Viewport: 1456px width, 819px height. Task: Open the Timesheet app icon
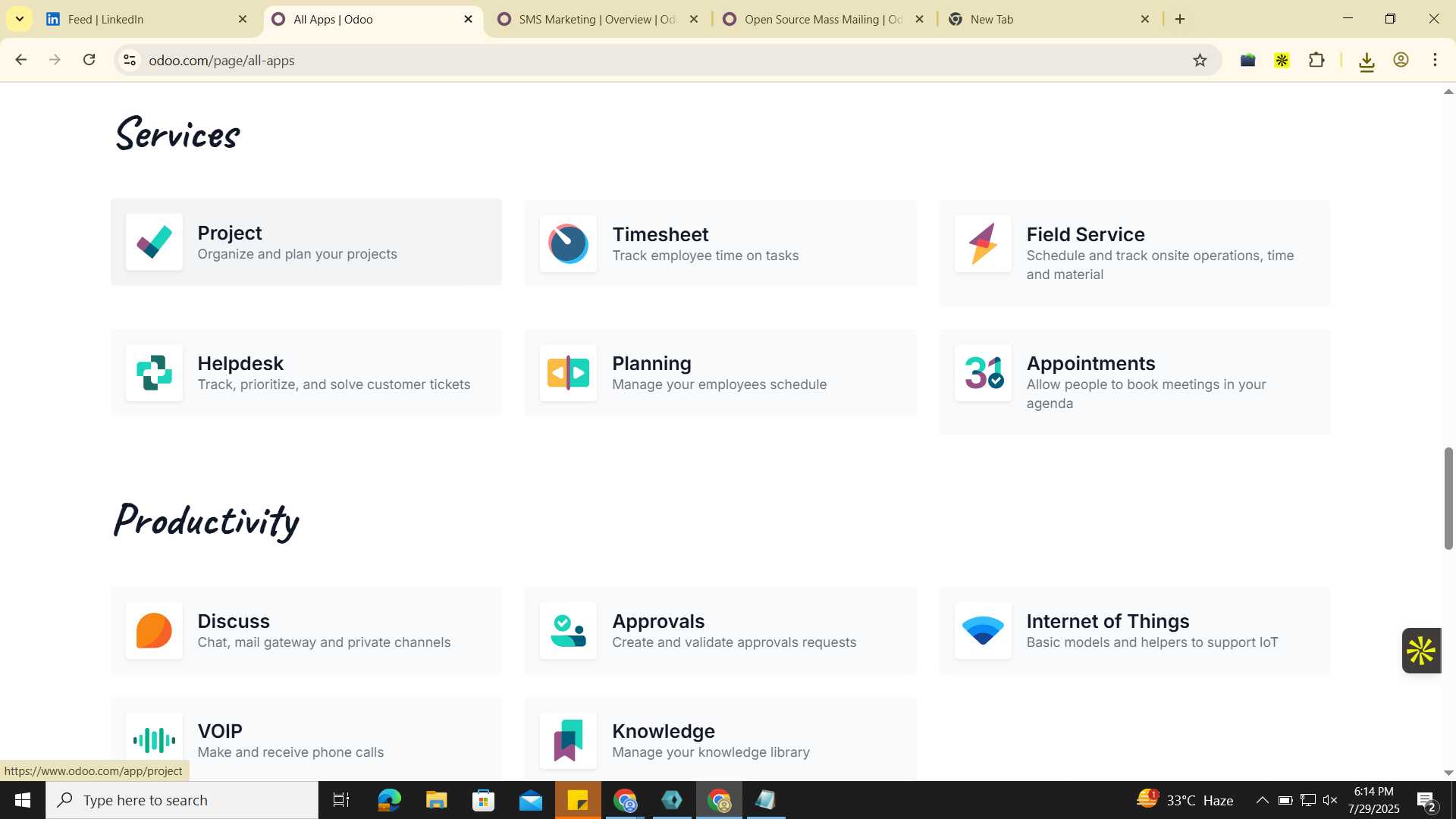569,244
